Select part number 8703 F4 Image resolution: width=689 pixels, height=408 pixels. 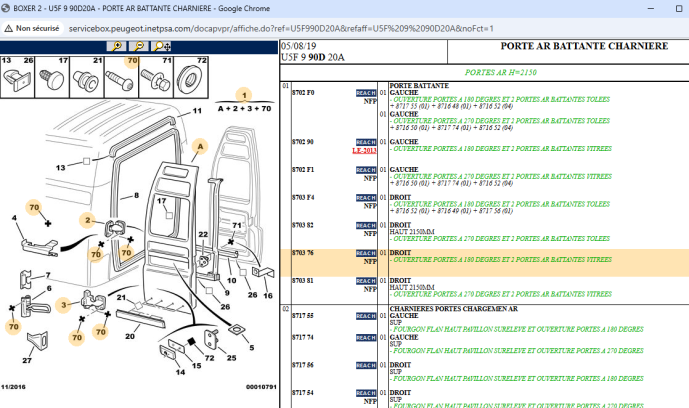(x=303, y=198)
